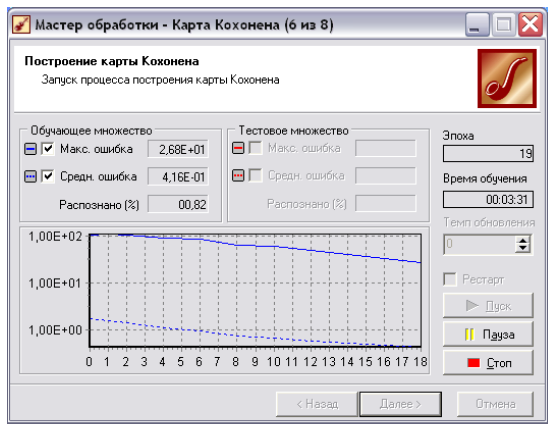Screen dimensions: 557x426
Task: Stop training with the Стоп button
Action: pyautogui.click(x=488, y=363)
